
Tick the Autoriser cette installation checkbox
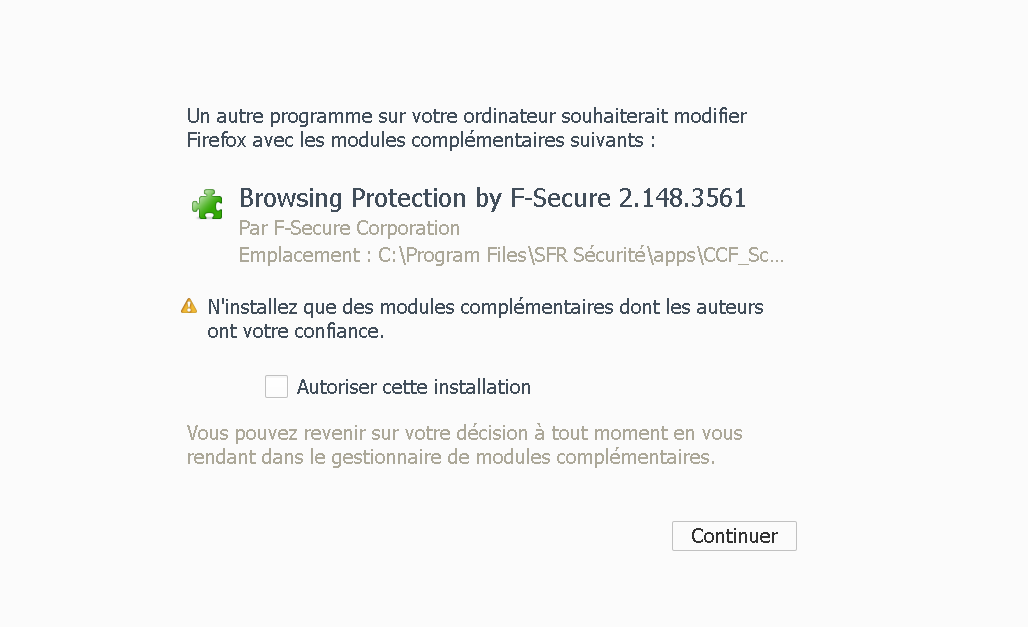[276, 387]
